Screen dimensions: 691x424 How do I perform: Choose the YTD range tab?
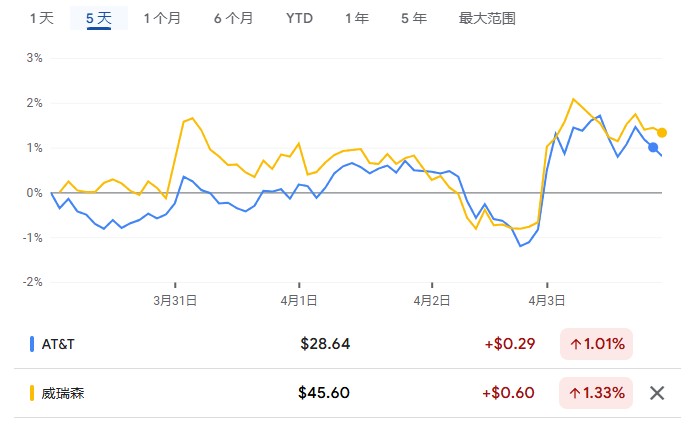point(298,18)
